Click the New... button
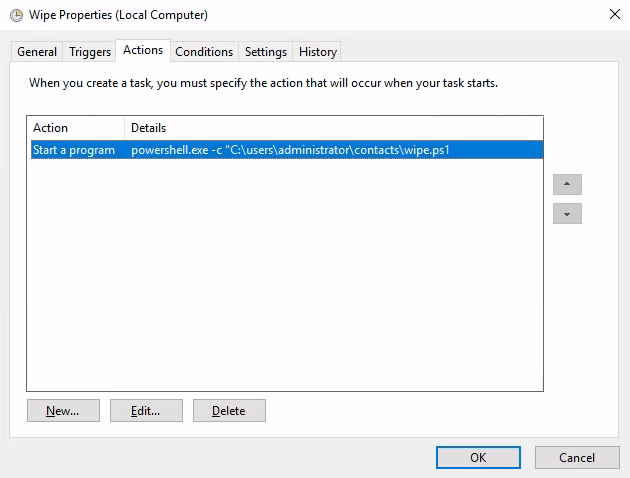The image size is (630, 478). click(x=63, y=411)
